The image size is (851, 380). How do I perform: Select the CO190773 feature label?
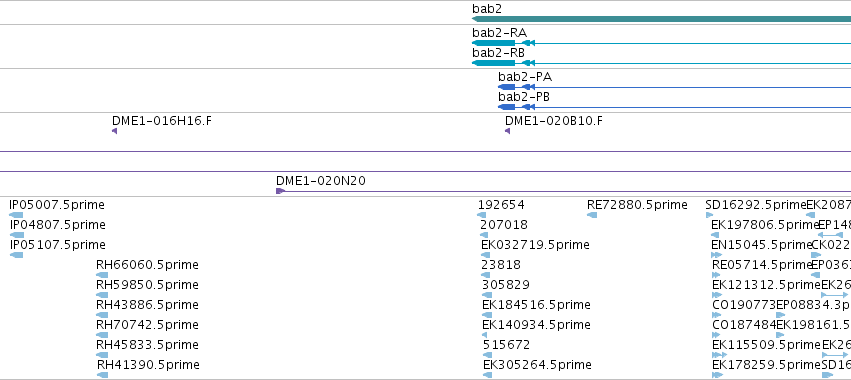(744, 305)
